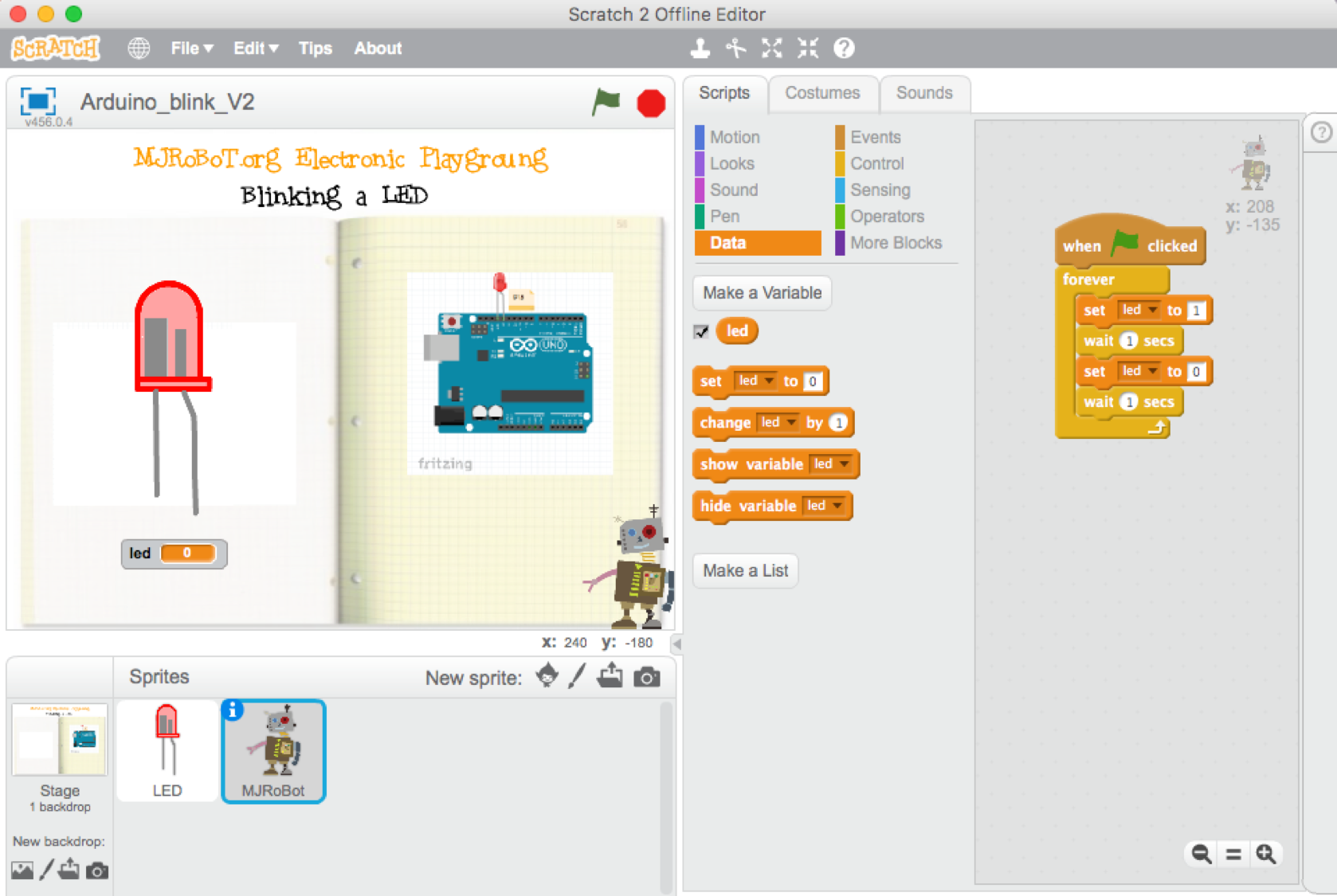The image size is (1337, 896).
Task: Zoom out the scripts area
Action: coord(1202,854)
